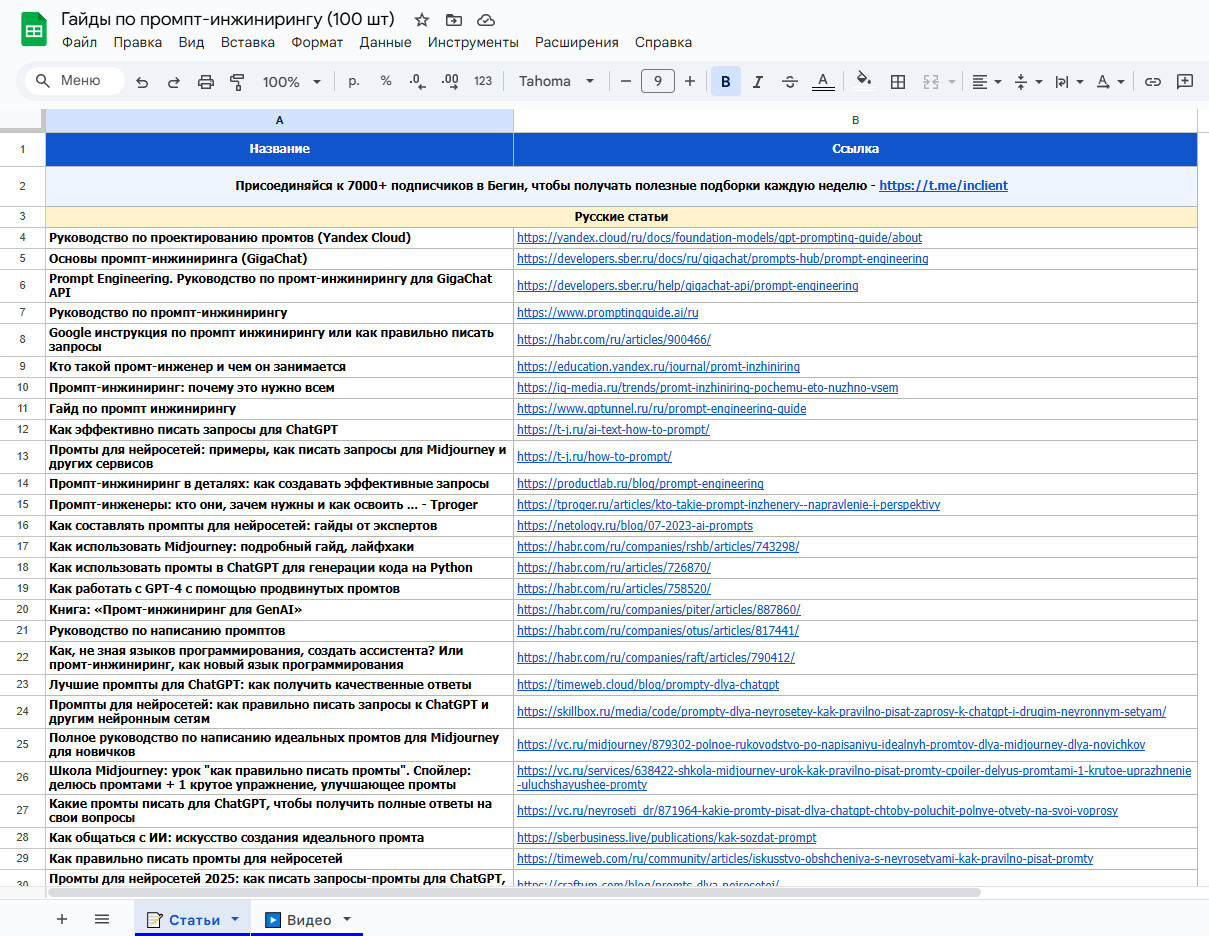Click the insert link icon

click(1153, 82)
